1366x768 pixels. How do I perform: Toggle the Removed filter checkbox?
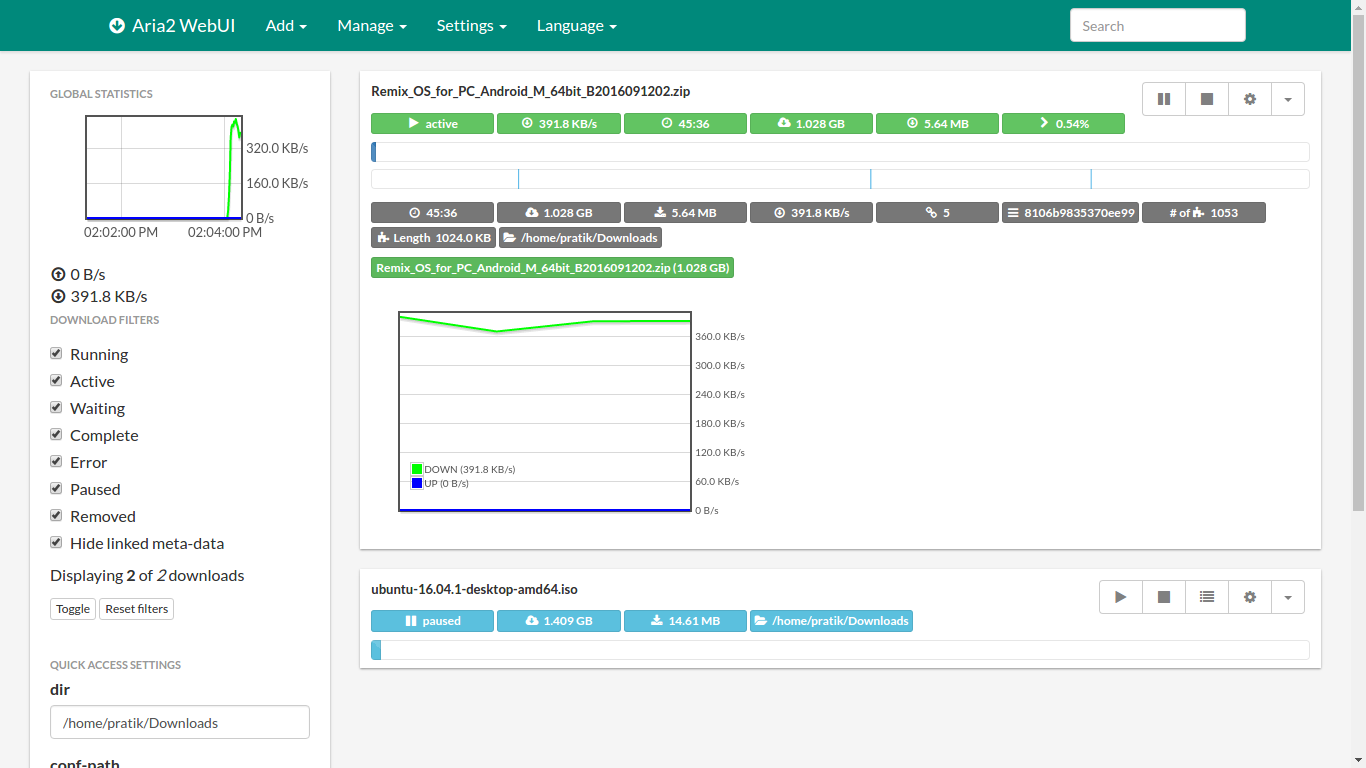56,515
